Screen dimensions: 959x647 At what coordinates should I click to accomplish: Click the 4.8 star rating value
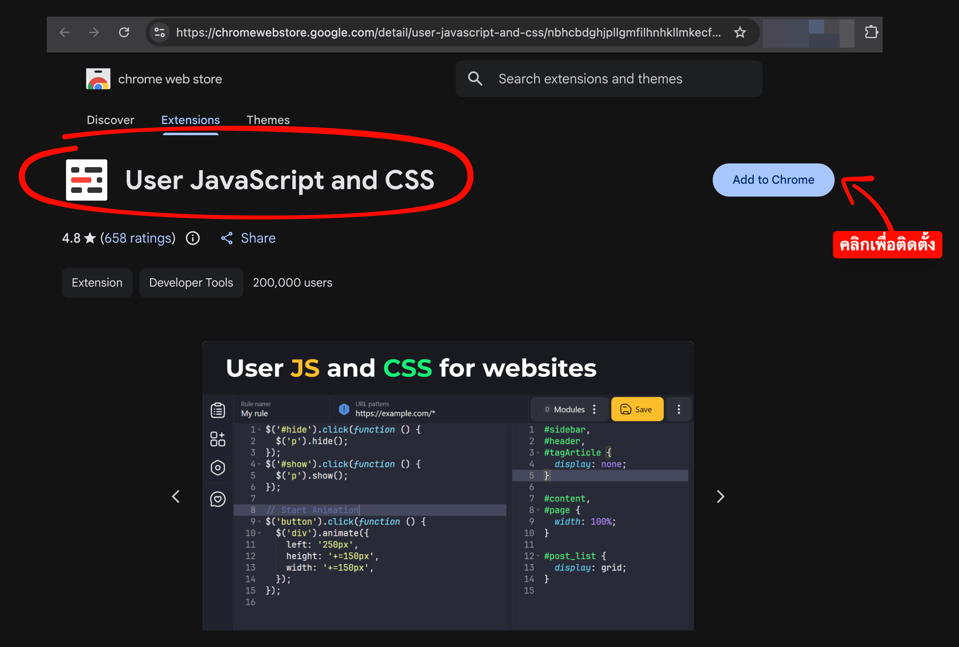coord(71,238)
